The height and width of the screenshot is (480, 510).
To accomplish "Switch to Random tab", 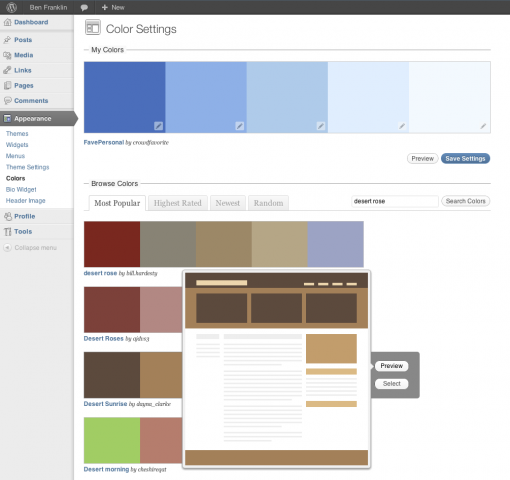I will tap(268, 203).
